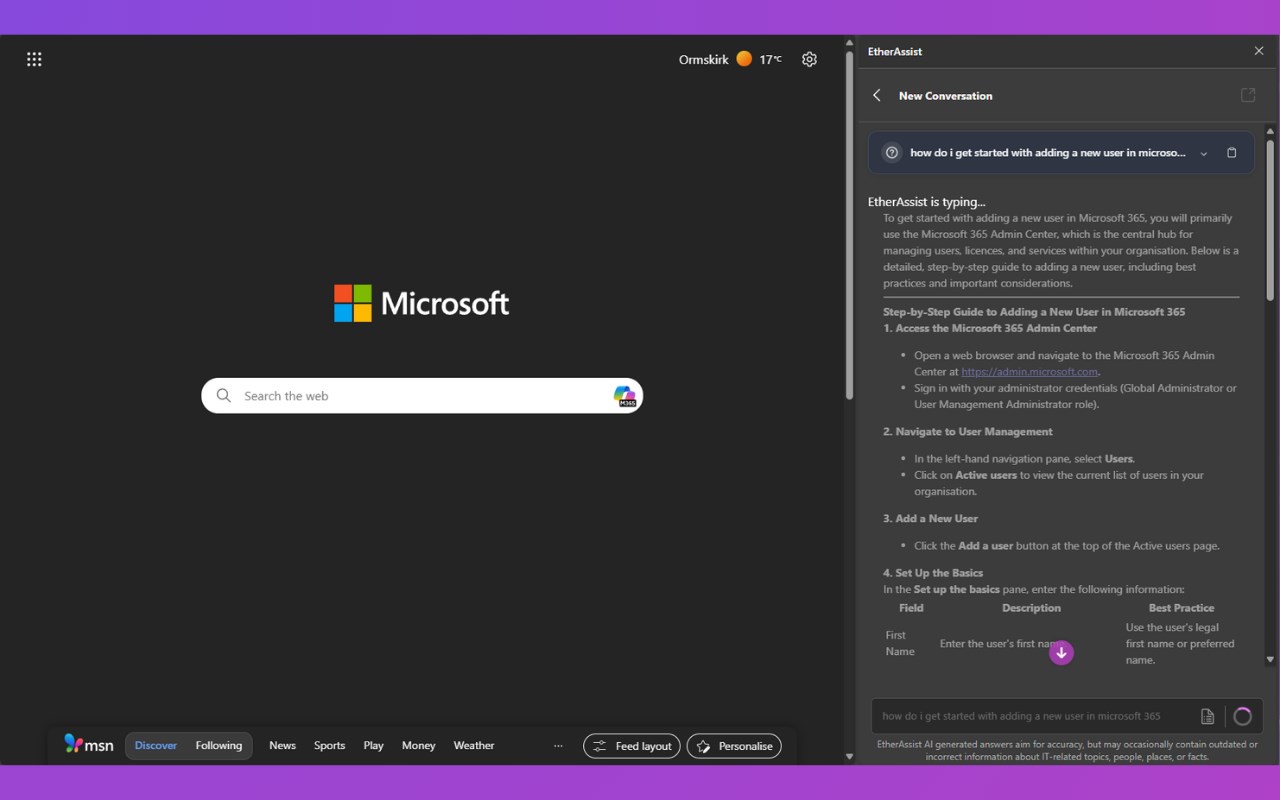This screenshot has width=1280, height=800.
Task: Copy the question with the clipboard icon
Action: click(x=1232, y=153)
